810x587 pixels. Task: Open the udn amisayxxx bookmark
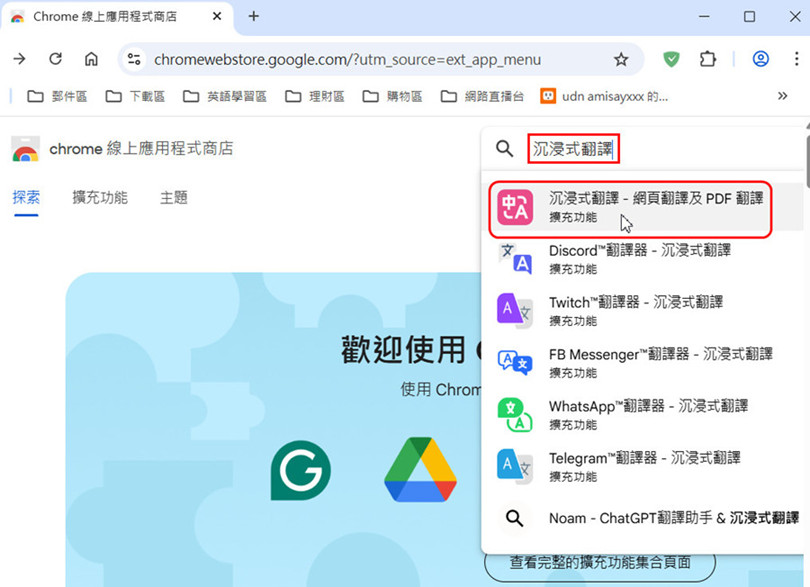point(604,96)
